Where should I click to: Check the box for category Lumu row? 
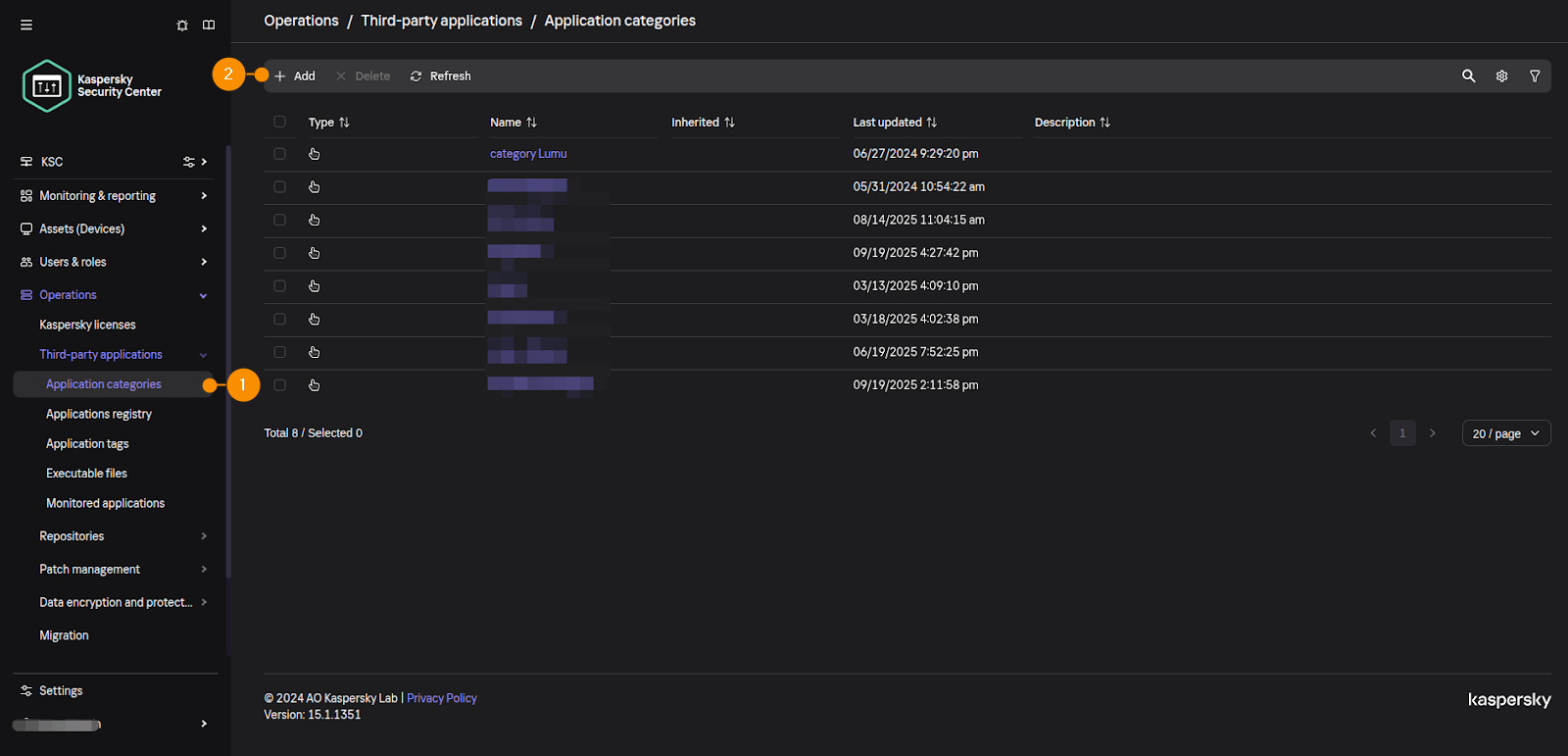coord(279,154)
